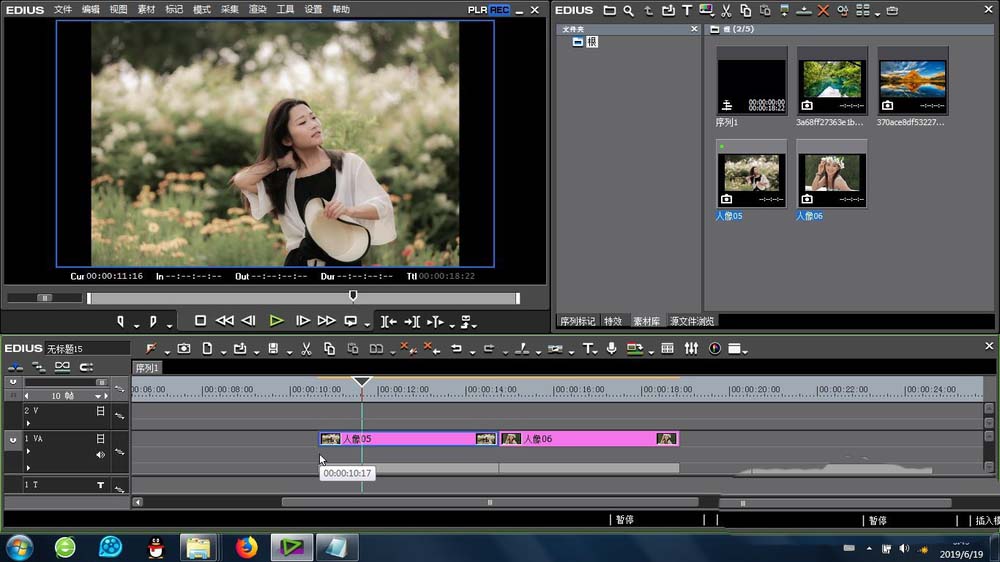
Task: Toggle audio speaker on 1 VA track
Action: point(100,455)
